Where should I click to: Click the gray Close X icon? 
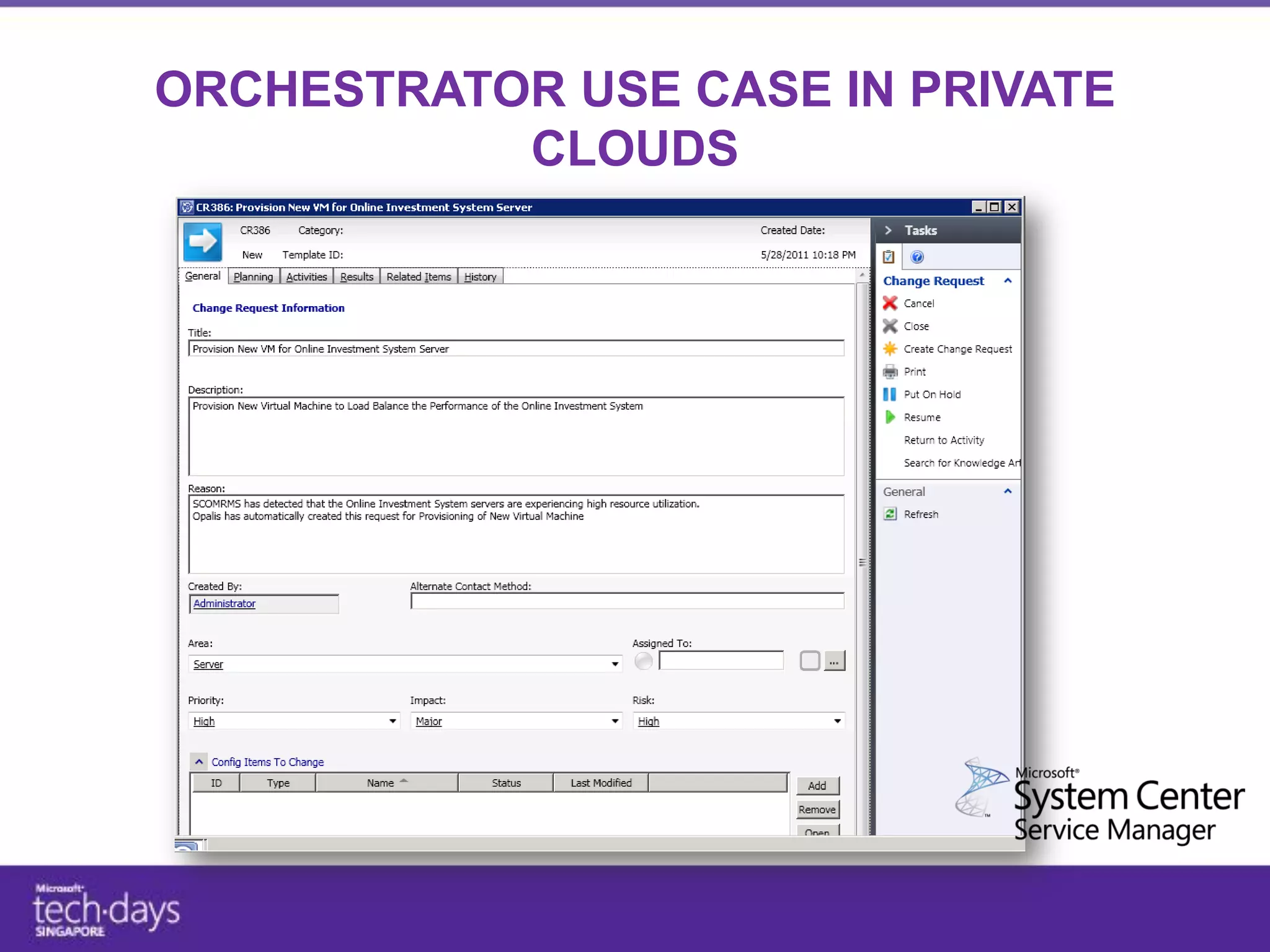pos(890,326)
